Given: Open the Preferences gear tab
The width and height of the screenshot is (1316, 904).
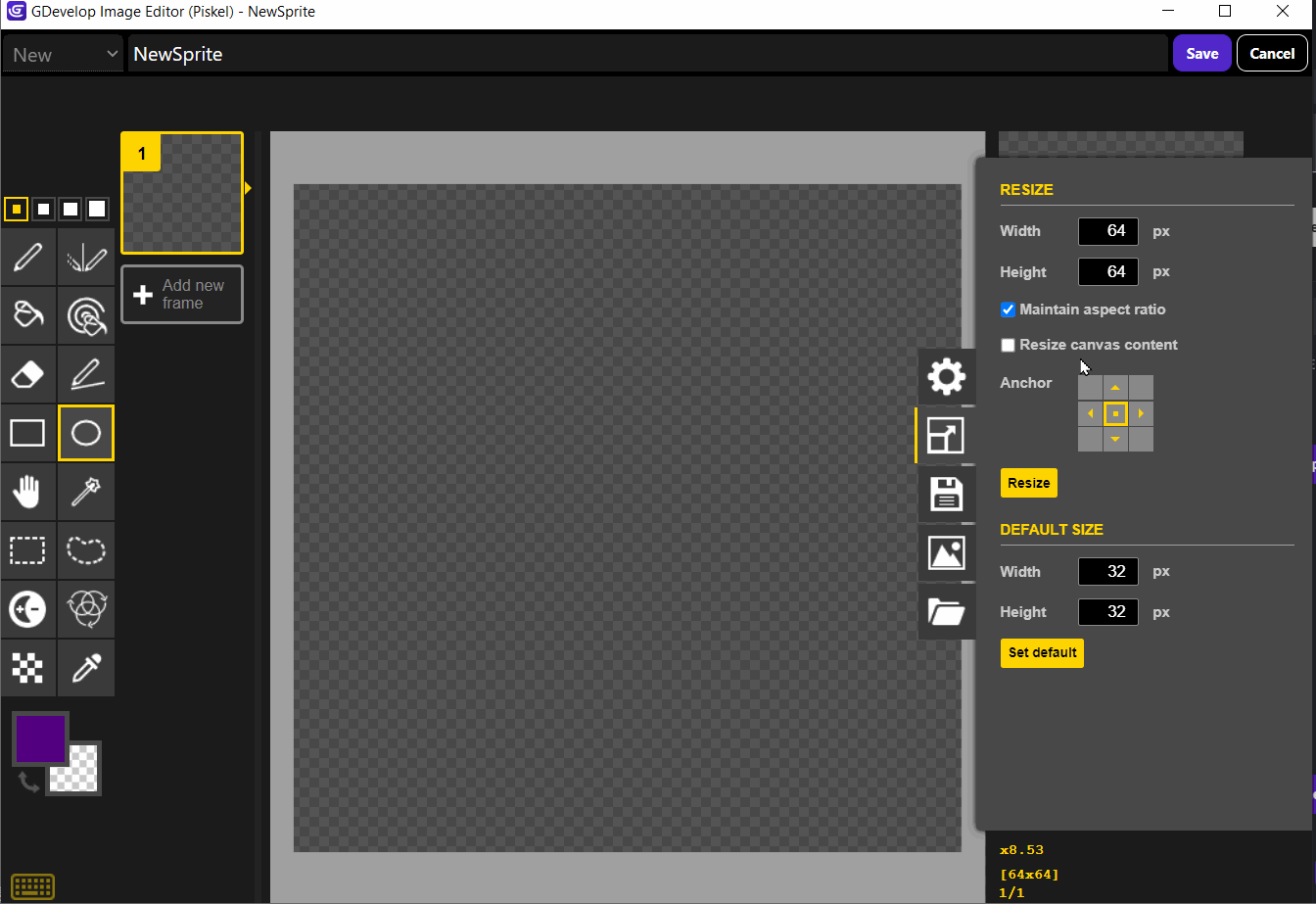Looking at the screenshot, I should click(x=946, y=377).
